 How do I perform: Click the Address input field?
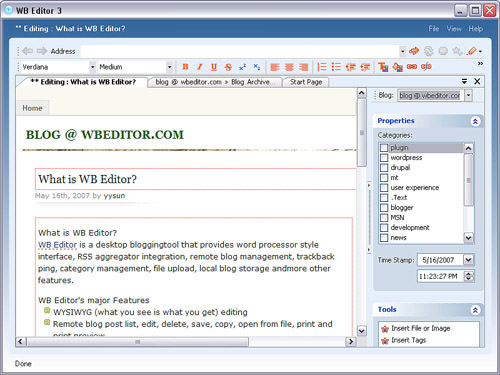pos(240,51)
